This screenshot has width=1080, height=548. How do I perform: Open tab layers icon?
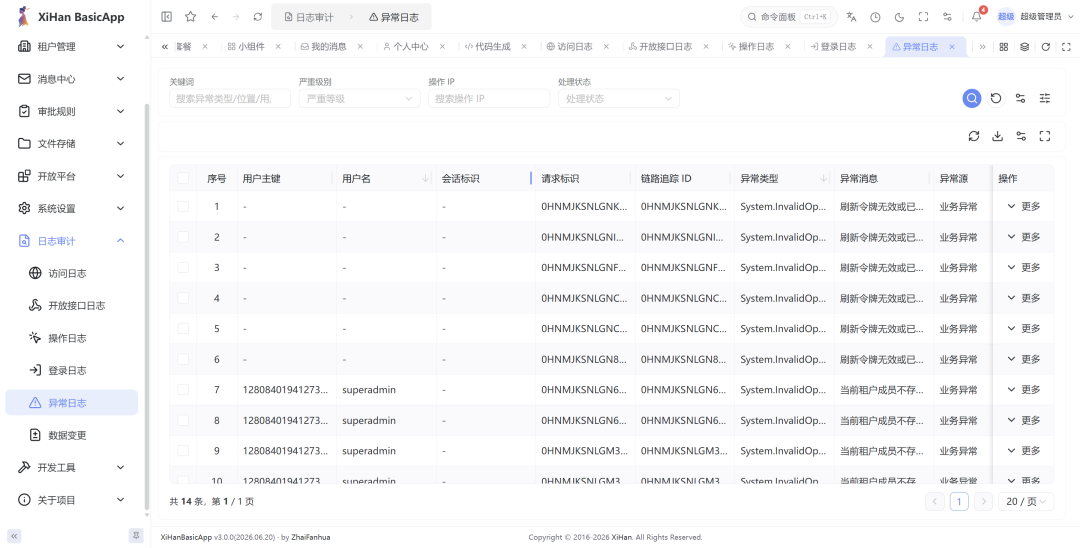[x=1025, y=47]
